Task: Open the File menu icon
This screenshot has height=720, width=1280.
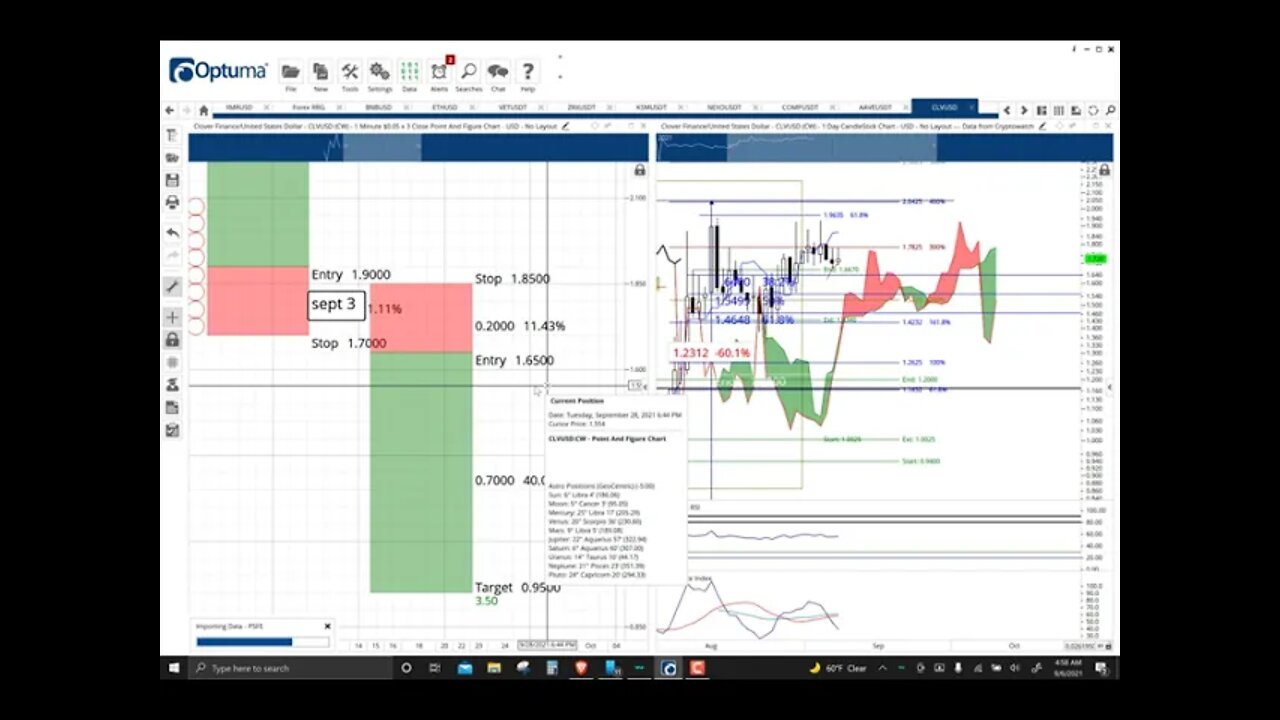Action: tap(291, 72)
